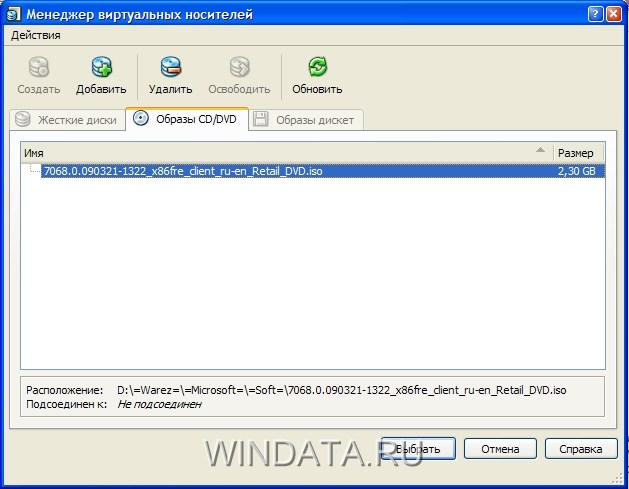629x489 pixels.
Task: Switch to Жесткие диски tab
Action: (67, 120)
